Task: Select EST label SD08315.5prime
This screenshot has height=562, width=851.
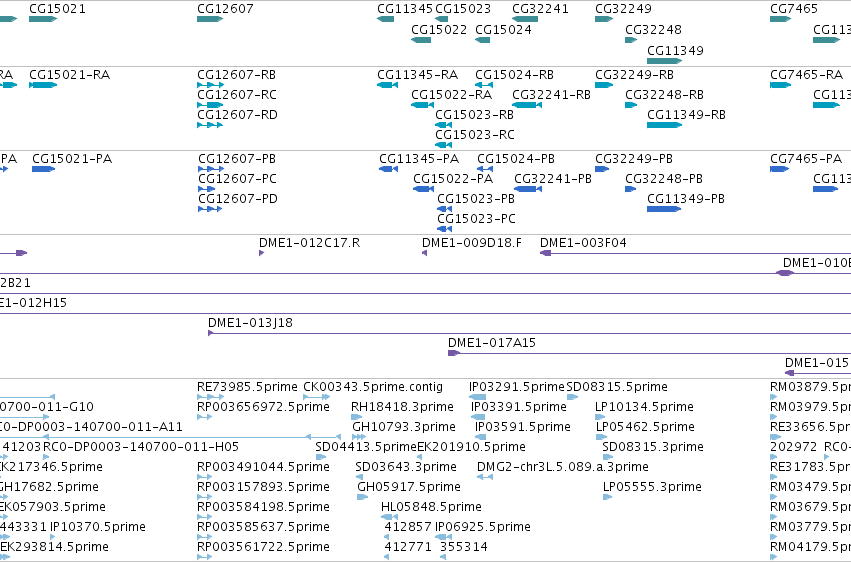Action: [x=617, y=387]
